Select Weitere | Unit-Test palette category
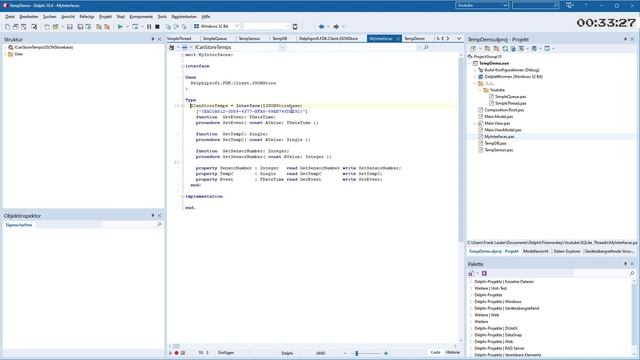This screenshot has height=360, width=640. (x=490, y=288)
